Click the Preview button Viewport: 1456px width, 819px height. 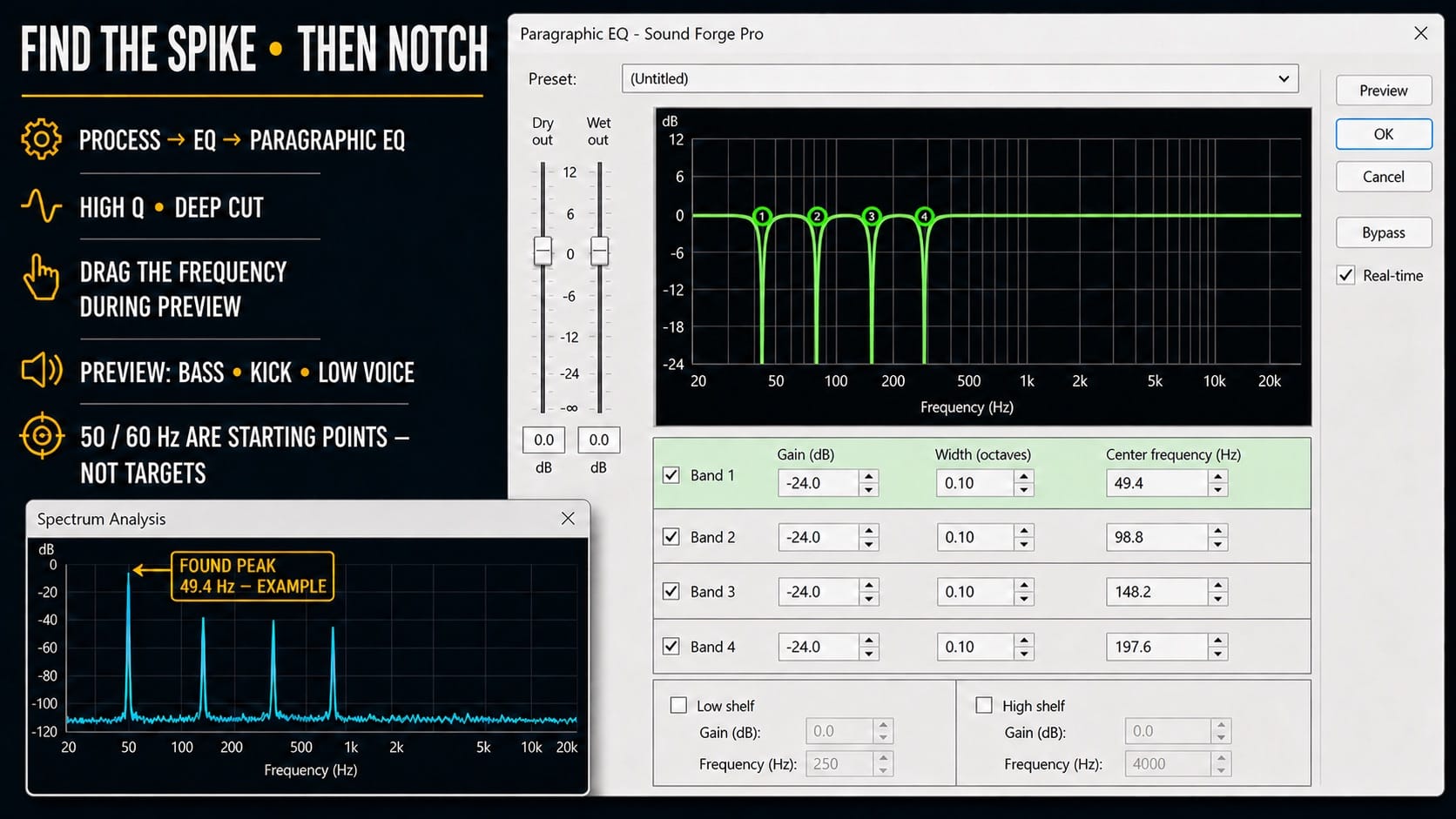(x=1384, y=91)
